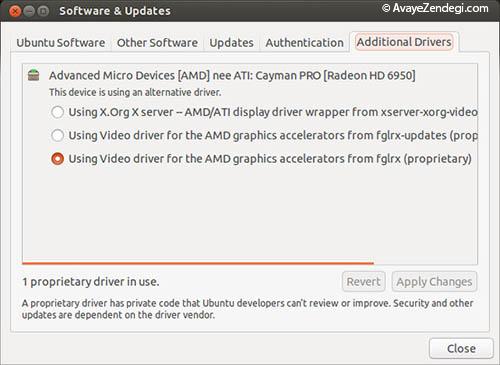Click the graphics card device icon
The width and height of the screenshot is (500, 365).
[33, 75]
